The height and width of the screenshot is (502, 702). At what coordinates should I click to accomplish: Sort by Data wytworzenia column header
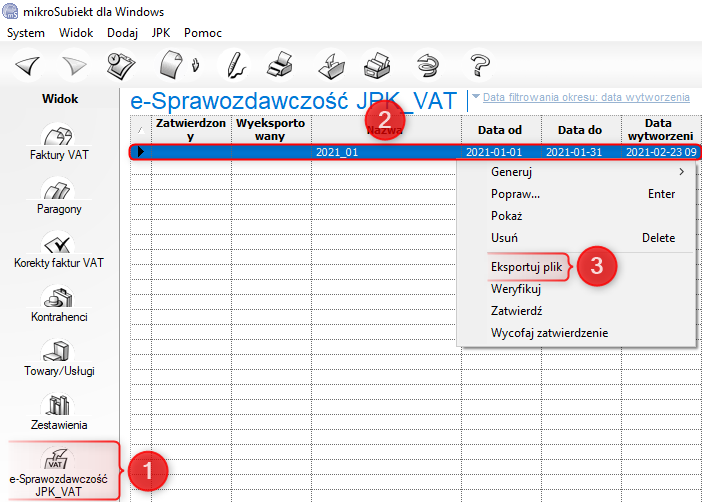(661, 129)
